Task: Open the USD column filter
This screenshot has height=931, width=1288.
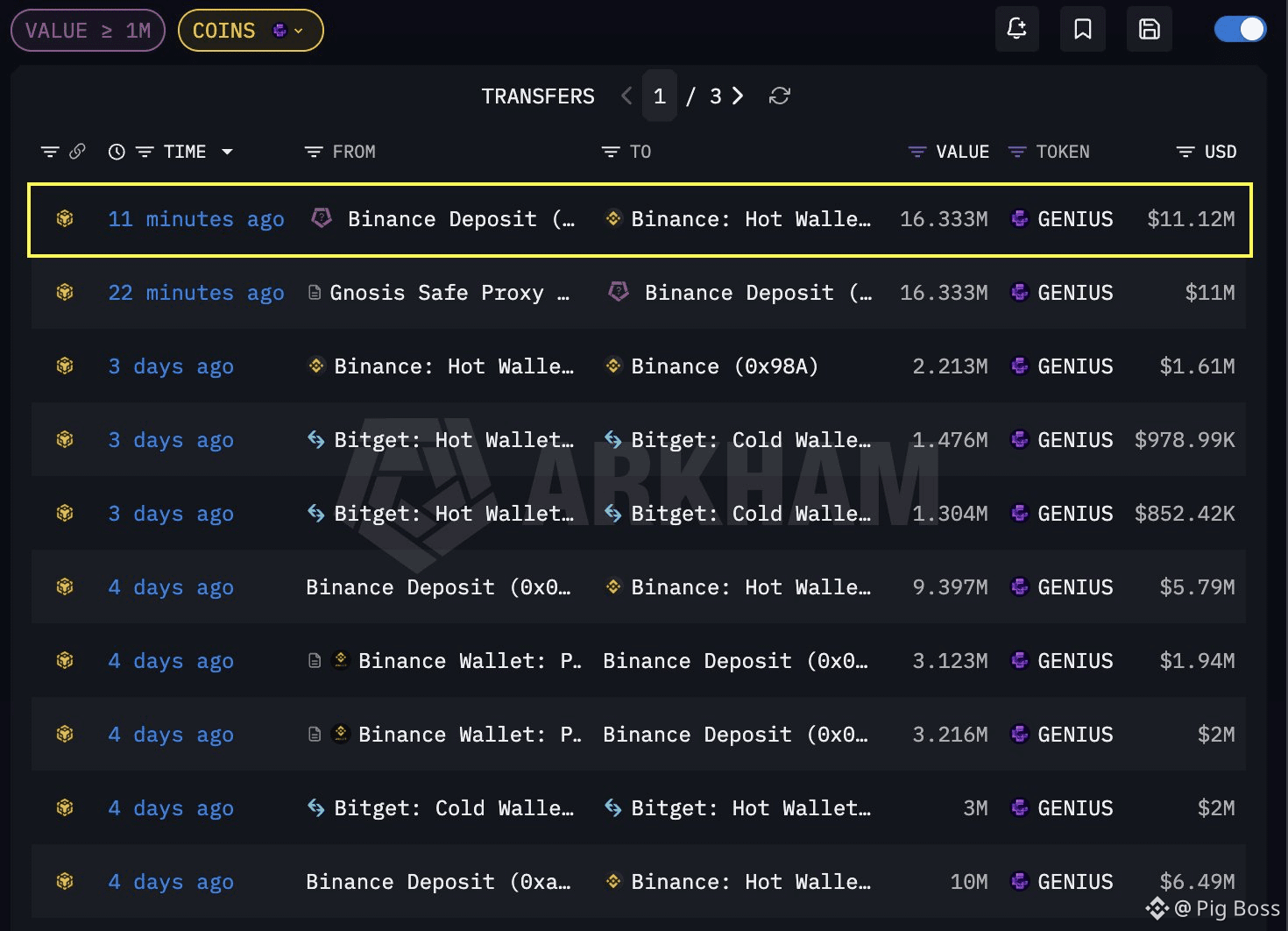Action: pos(1185,152)
